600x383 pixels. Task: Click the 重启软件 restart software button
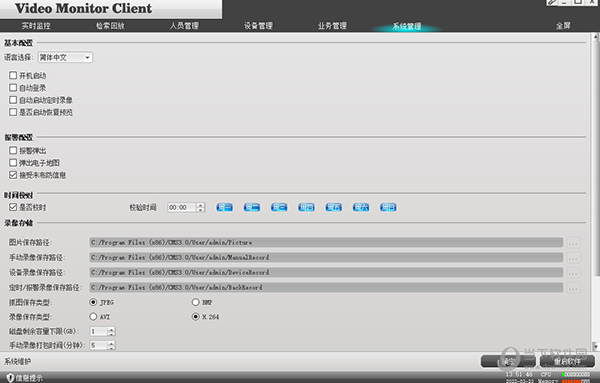tap(567, 361)
